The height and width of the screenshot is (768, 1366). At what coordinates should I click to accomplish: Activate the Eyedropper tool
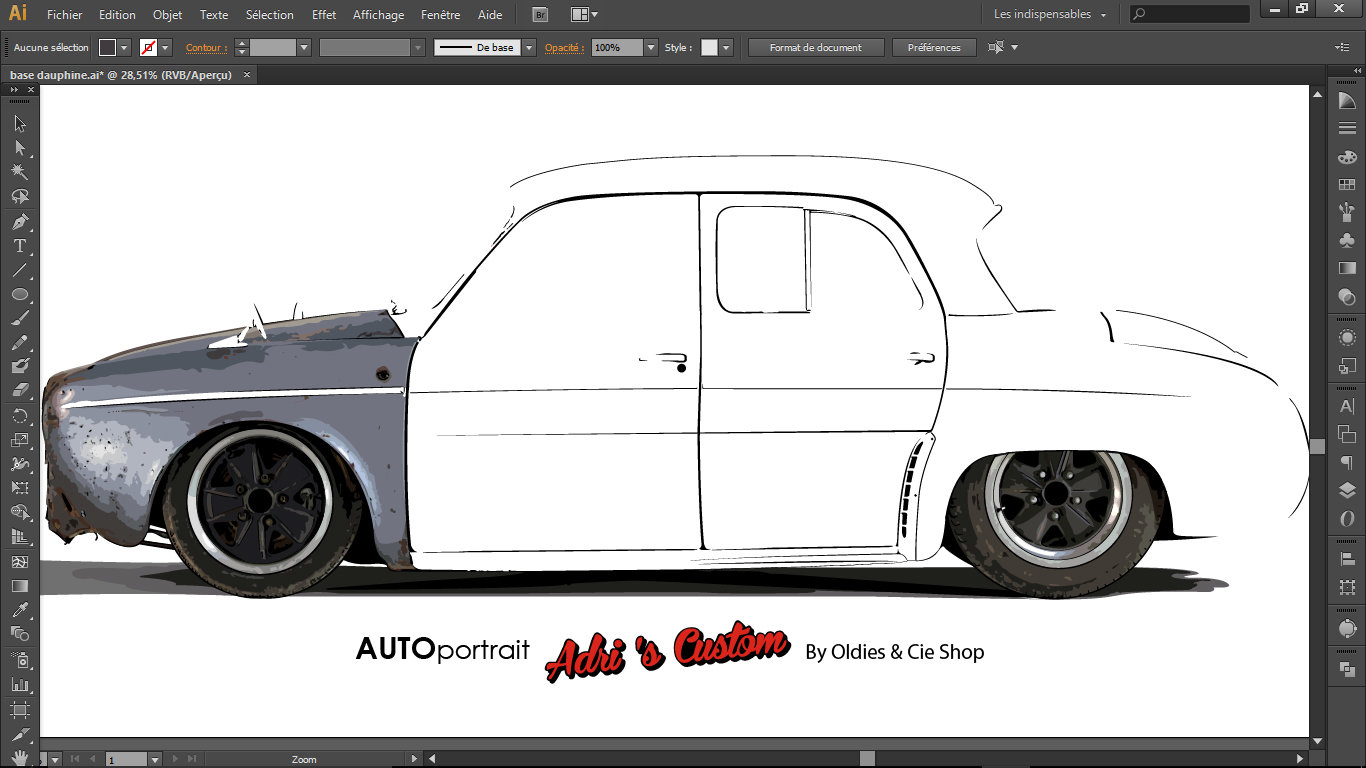[x=19, y=609]
